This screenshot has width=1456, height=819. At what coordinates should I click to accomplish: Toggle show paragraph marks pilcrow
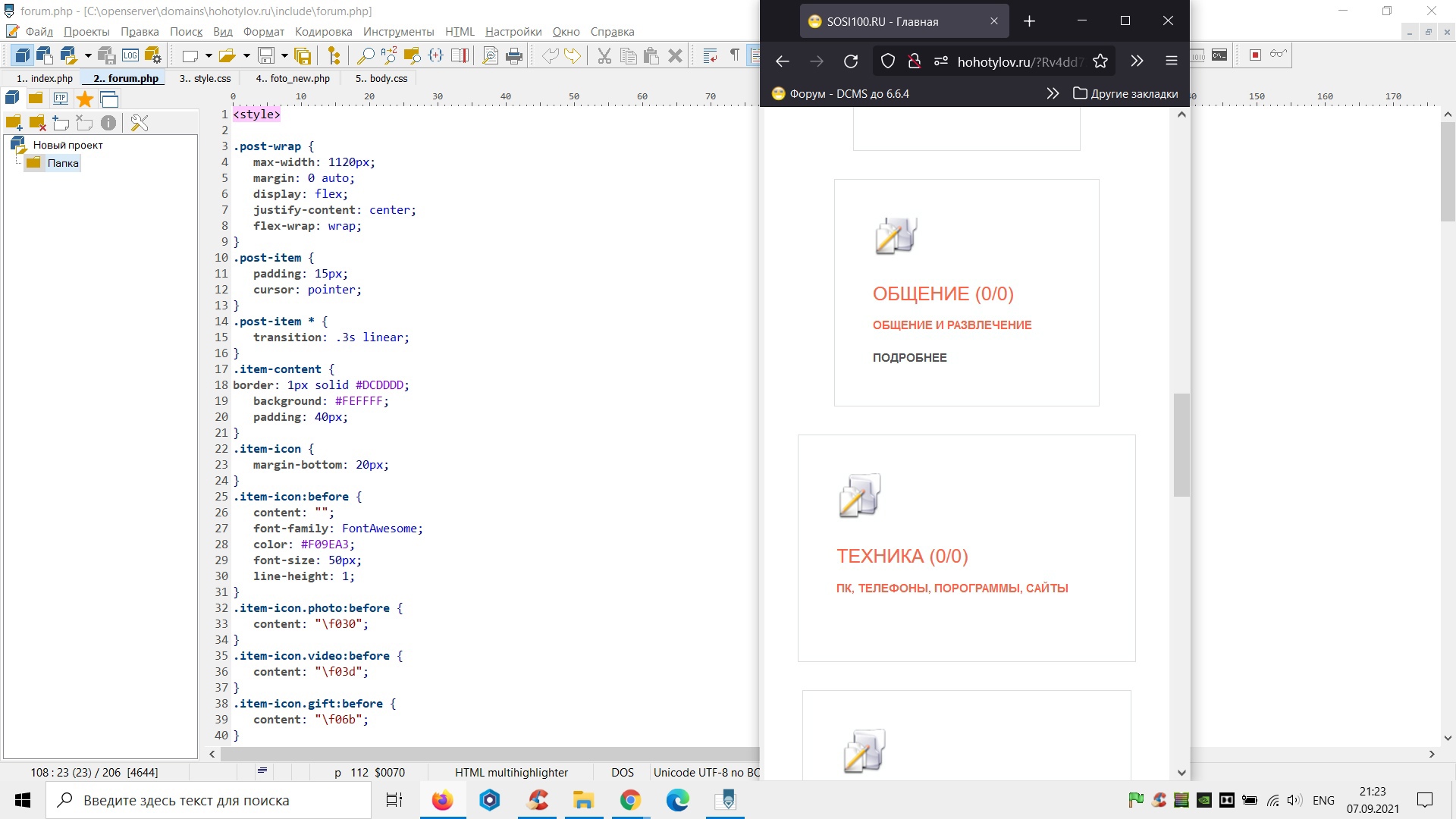(x=734, y=55)
